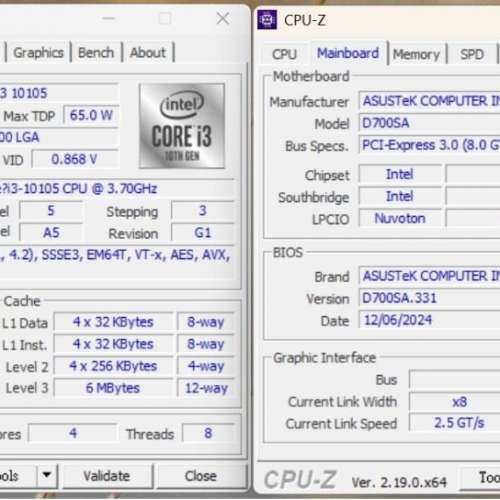Click the BIOS Brand ASUSTeK field
Screen dimensions: 500x500
tap(430, 276)
